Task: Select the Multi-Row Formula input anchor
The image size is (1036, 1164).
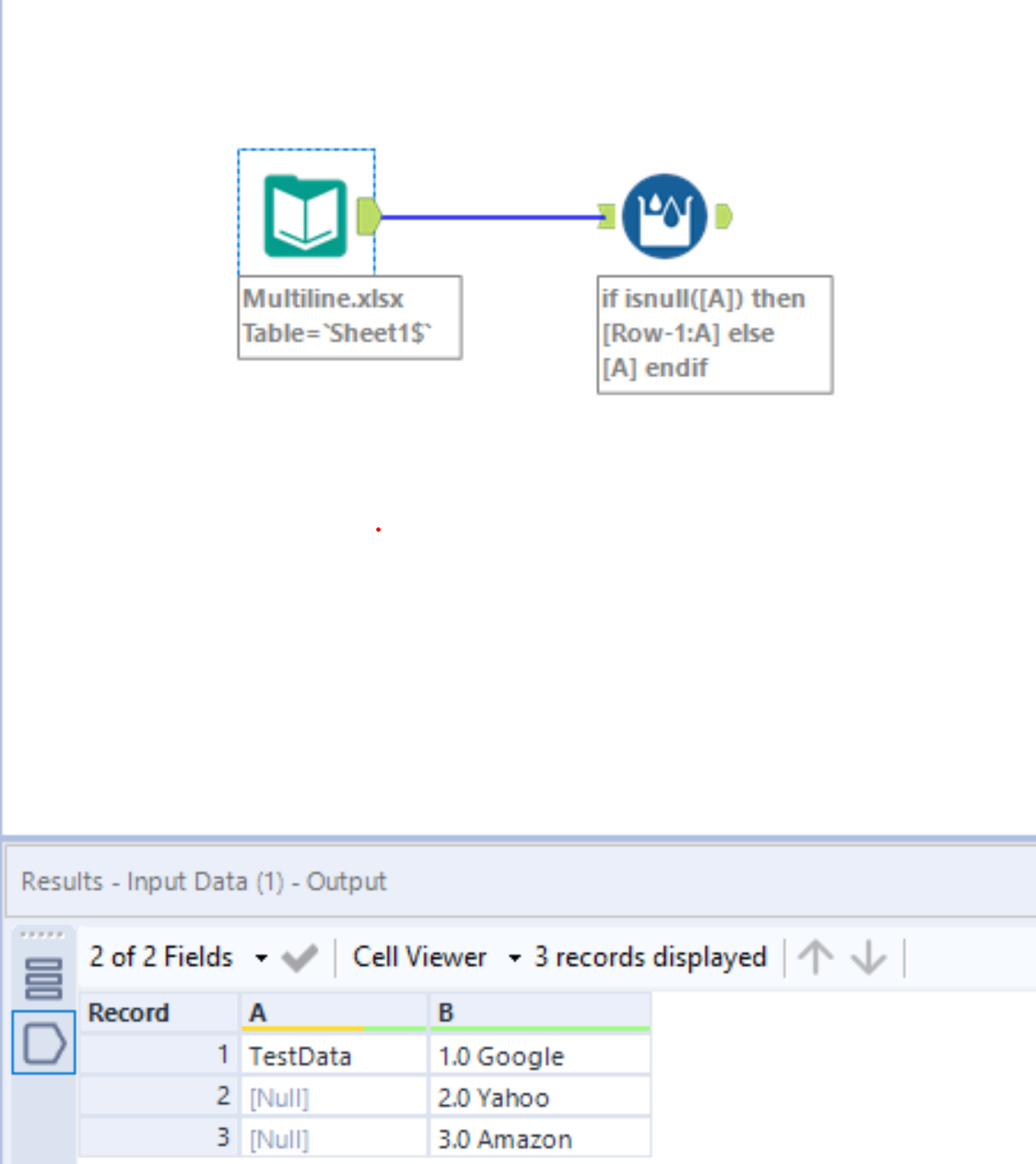Action: (608, 214)
